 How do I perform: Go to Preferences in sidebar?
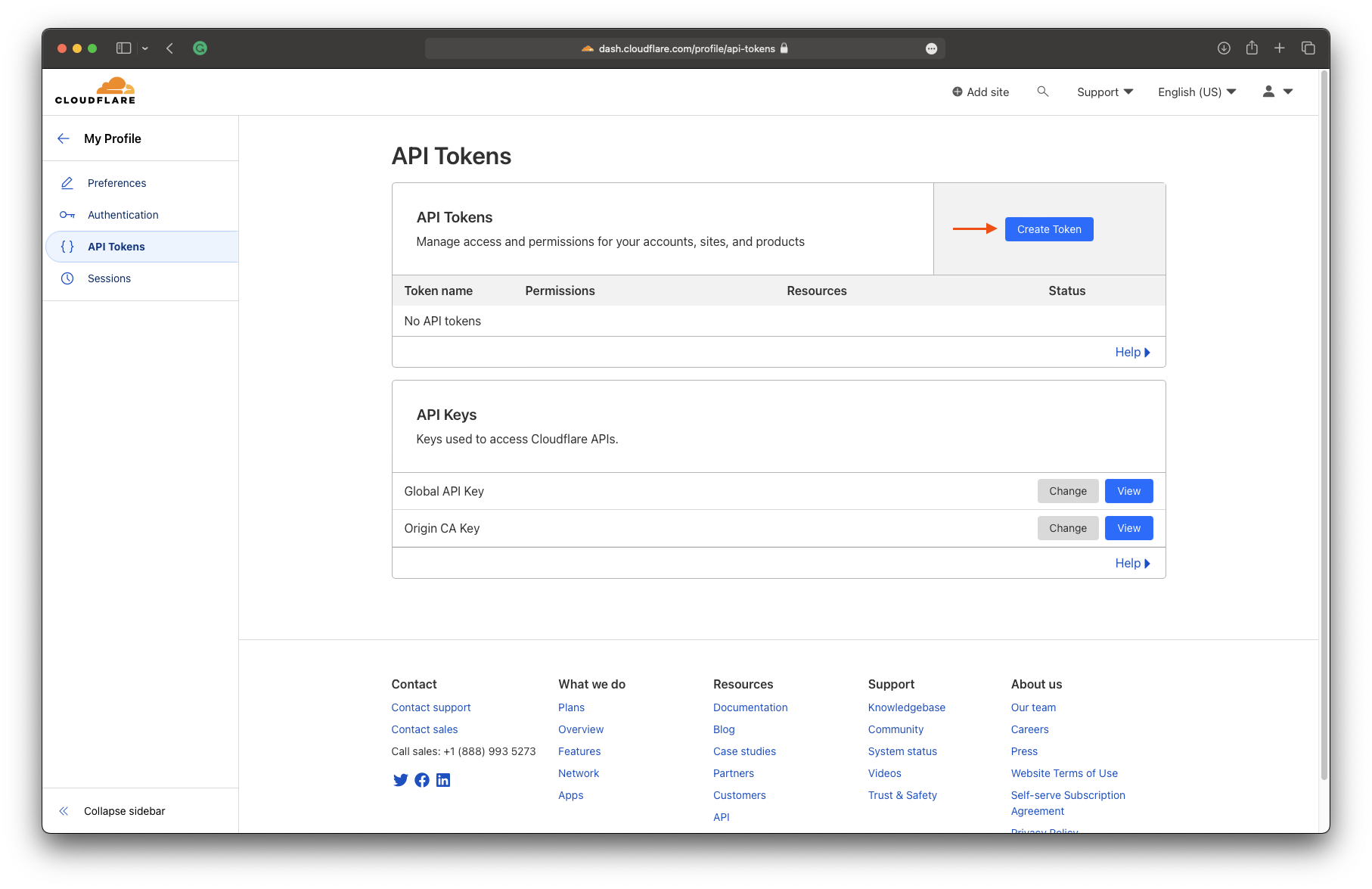116,183
